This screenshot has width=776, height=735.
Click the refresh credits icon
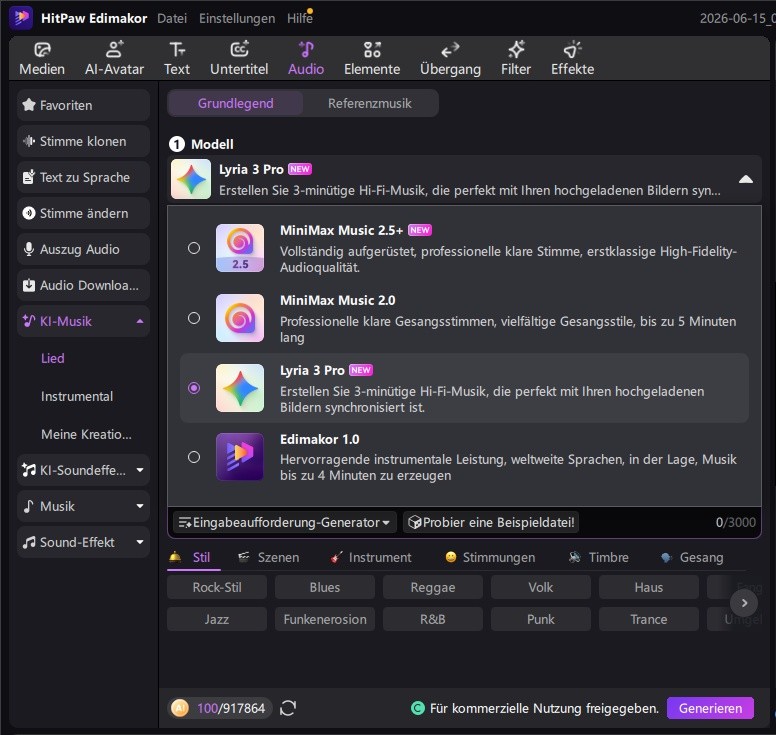[288, 708]
